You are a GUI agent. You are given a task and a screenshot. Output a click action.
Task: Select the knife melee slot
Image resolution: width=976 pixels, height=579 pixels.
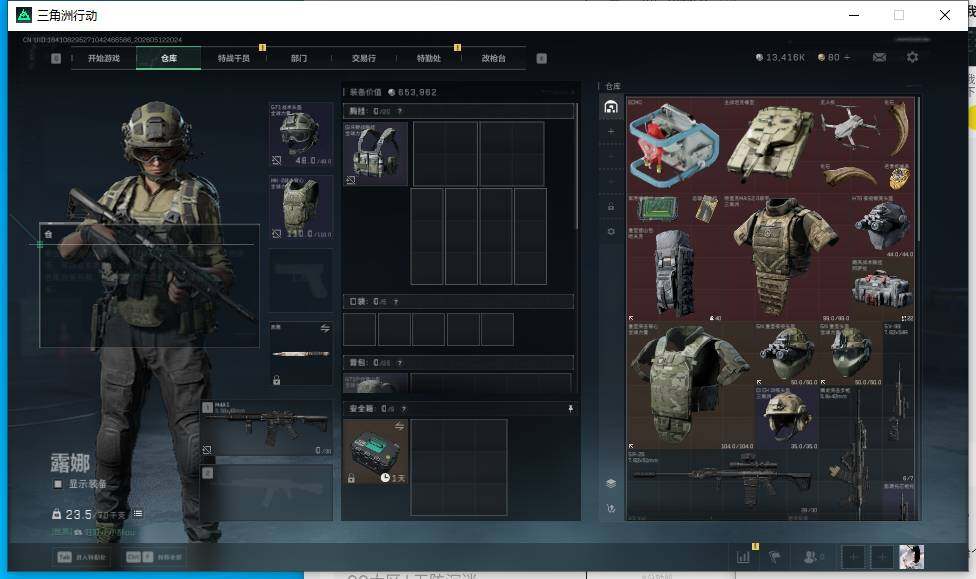pos(301,354)
